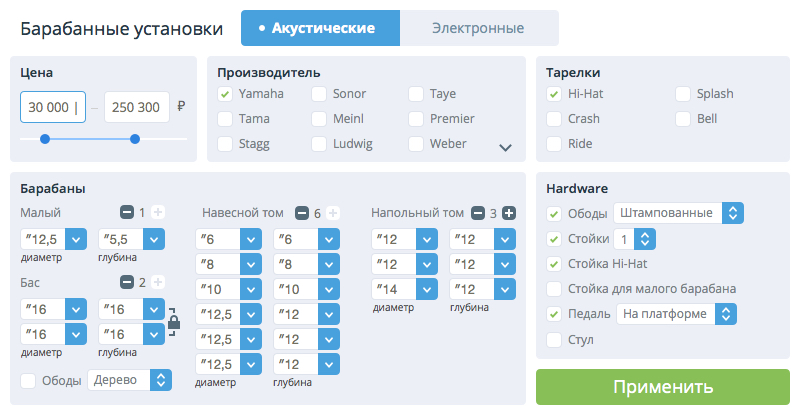Image resolution: width=800 pixels, height=415 pixels.
Task: Enable the Splash cymbal checkbox
Action: point(683,94)
